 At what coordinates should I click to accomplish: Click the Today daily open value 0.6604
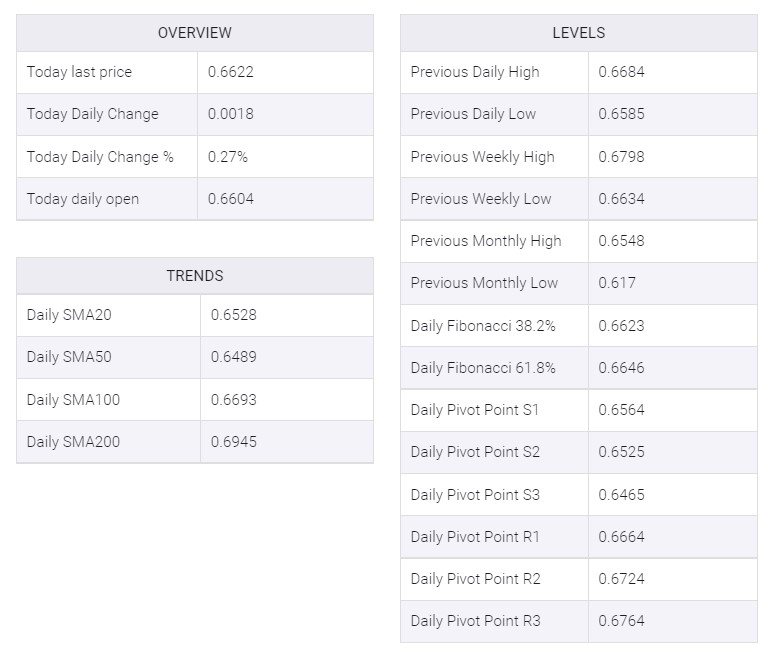coord(231,199)
